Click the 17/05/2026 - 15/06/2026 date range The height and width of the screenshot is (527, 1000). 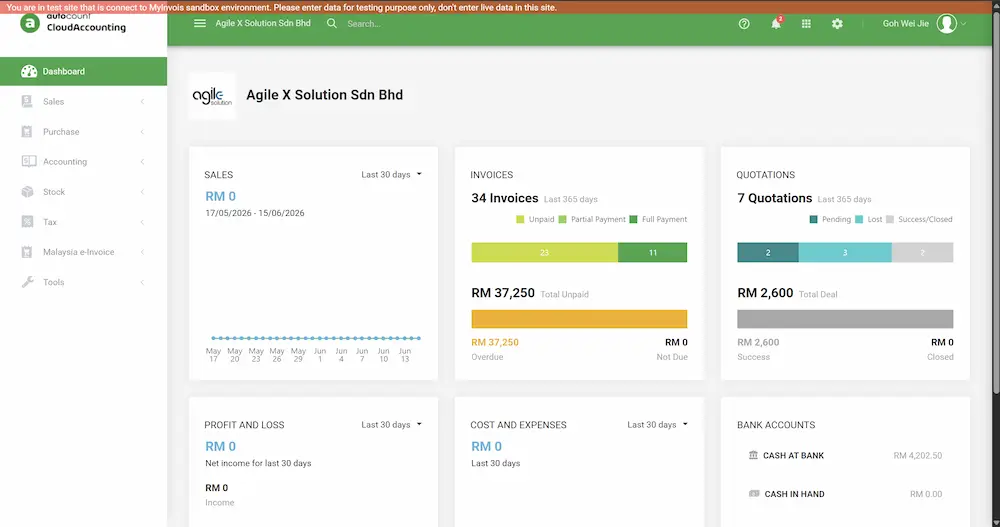point(254,213)
